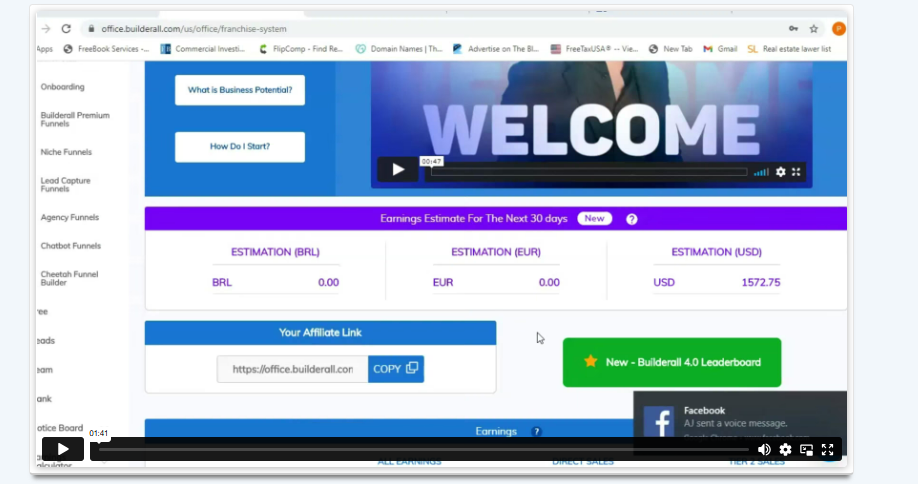Enter fullscreen on the main video player
The width and height of the screenshot is (918, 484).
click(x=827, y=449)
